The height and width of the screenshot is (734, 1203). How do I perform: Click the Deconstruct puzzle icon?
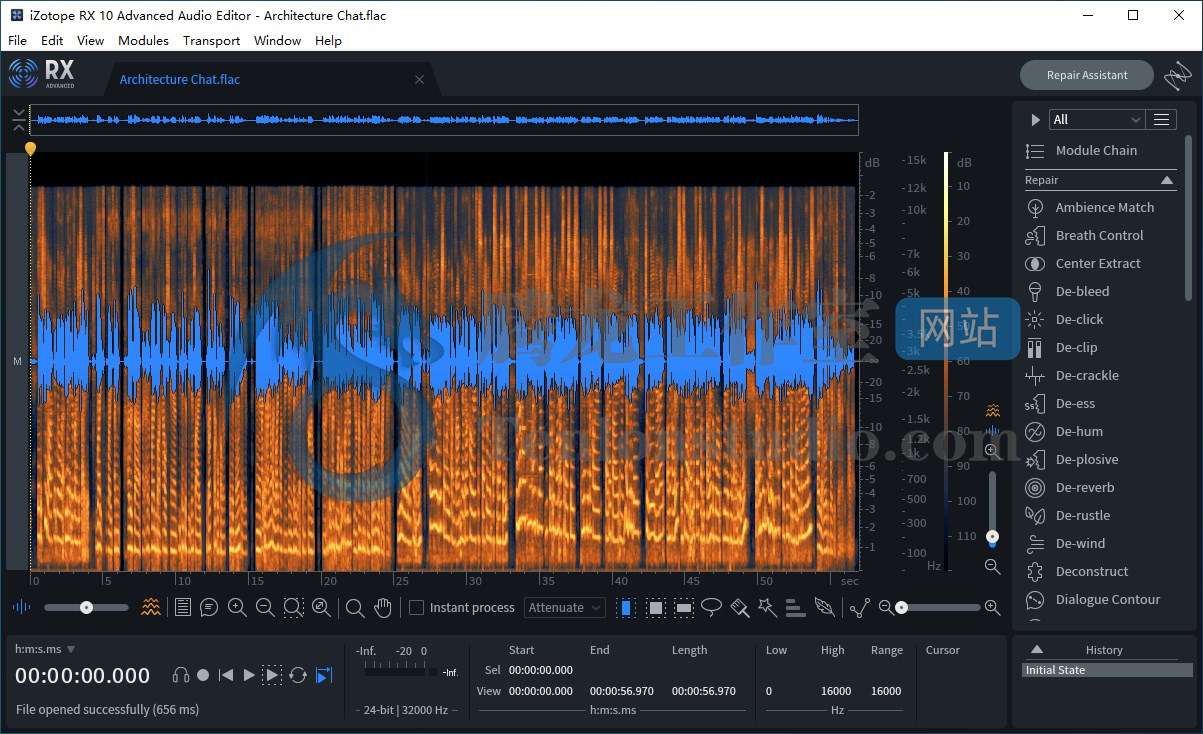coord(1035,571)
